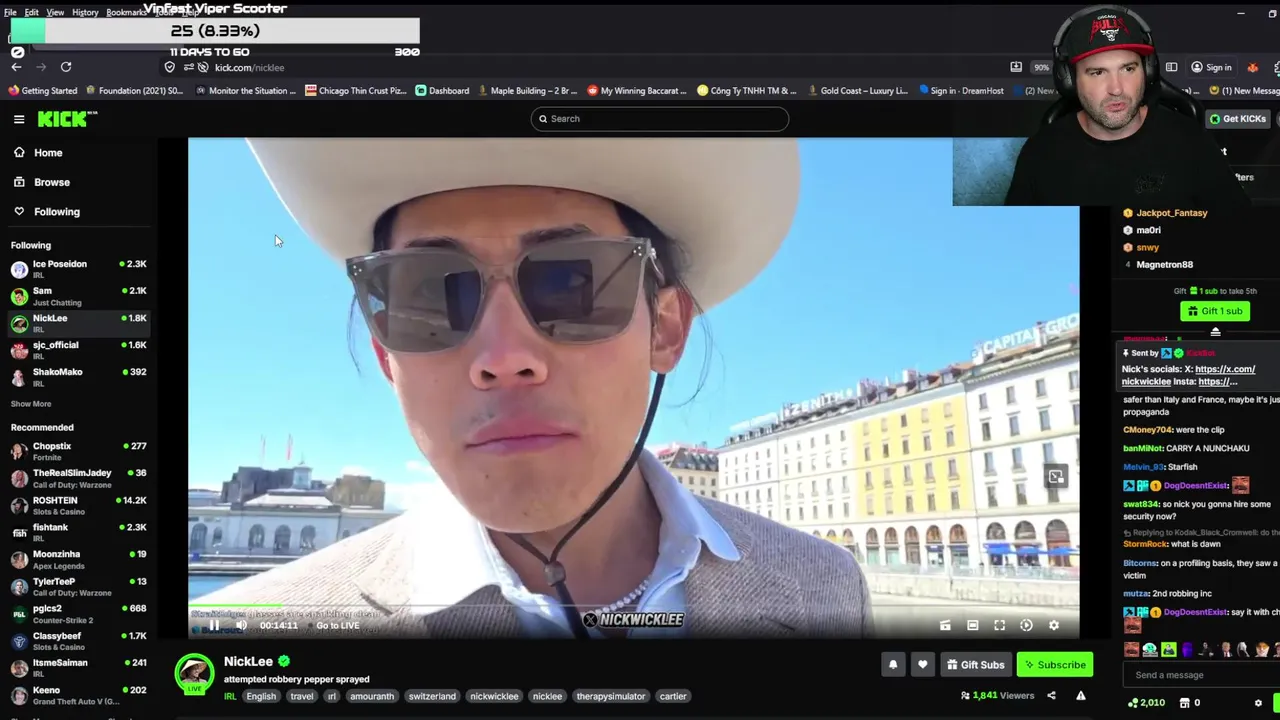Viewport: 1280px width, 720px height.
Task: Open the browser File menu
Action: [10, 13]
